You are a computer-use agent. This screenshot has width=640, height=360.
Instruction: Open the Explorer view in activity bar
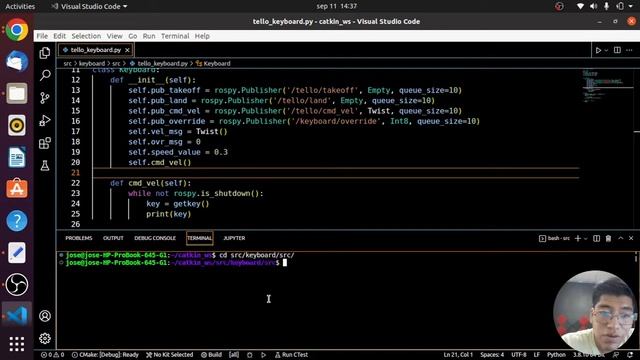click(45, 53)
